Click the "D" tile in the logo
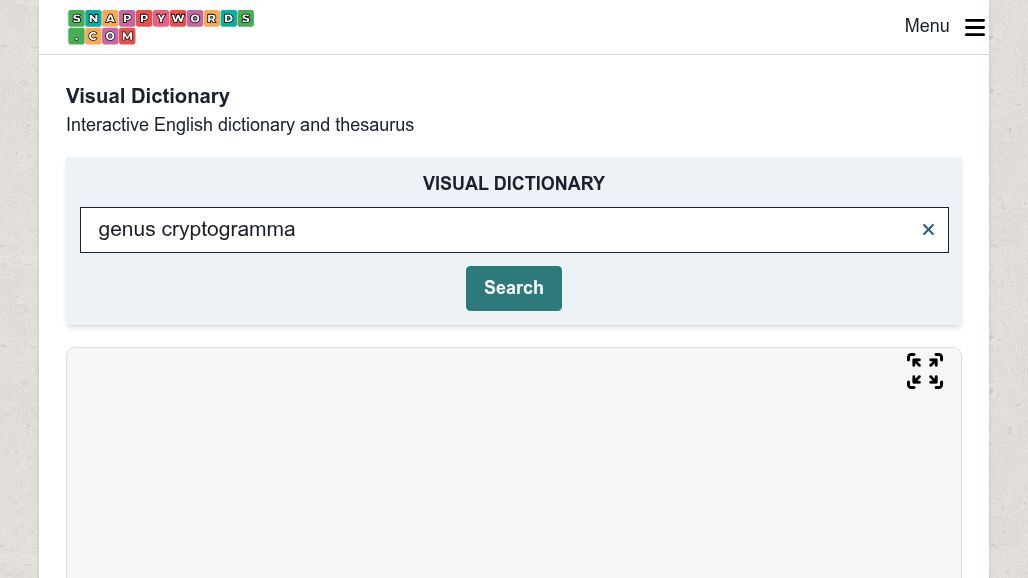Viewport: 1028px width, 578px height. [229, 18]
